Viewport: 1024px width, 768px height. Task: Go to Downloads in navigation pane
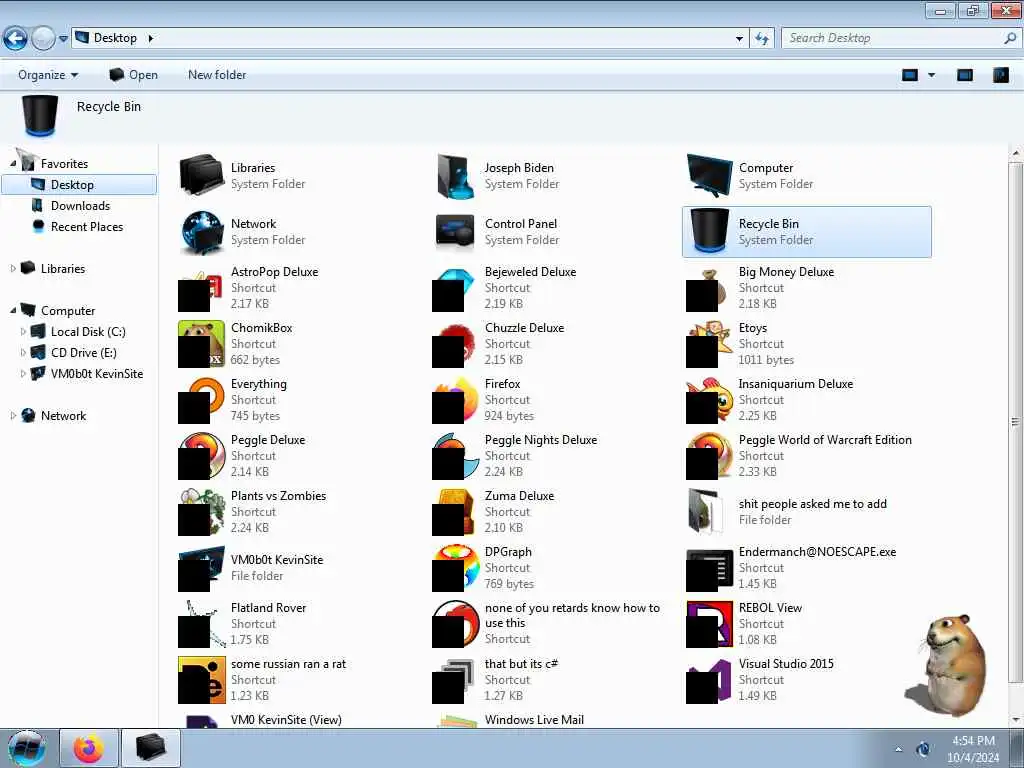click(x=80, y=206)
